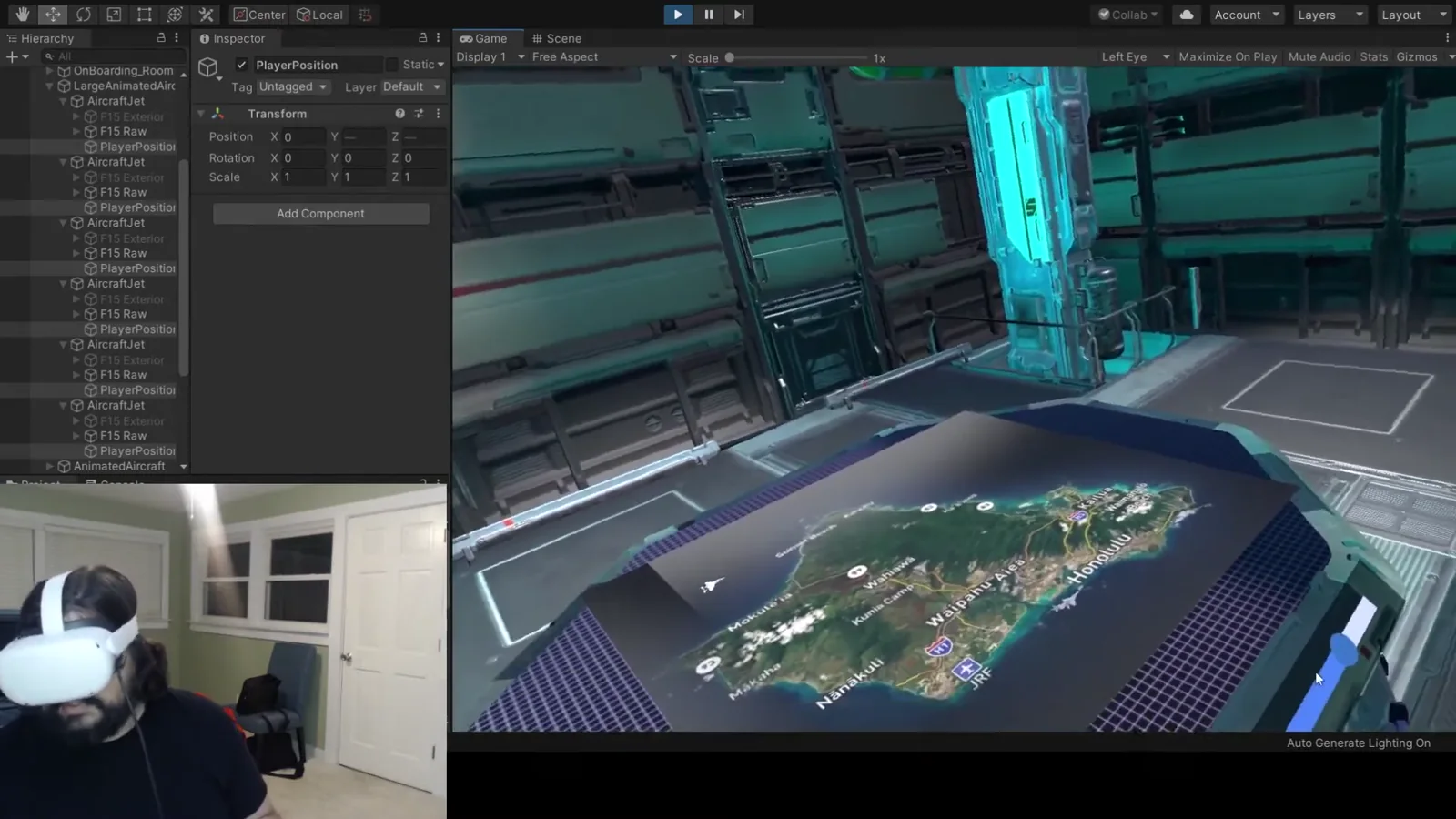Toggle the Stats overlay
The height and width of the screenshot is (819, 1456).
pyautogui.click(x=1374, y=56)
